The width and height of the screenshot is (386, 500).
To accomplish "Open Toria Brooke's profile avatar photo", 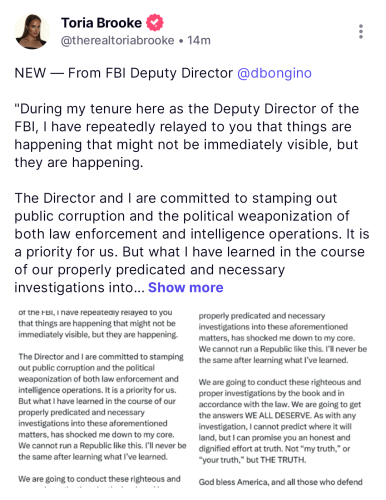I will tap(32, 32).
